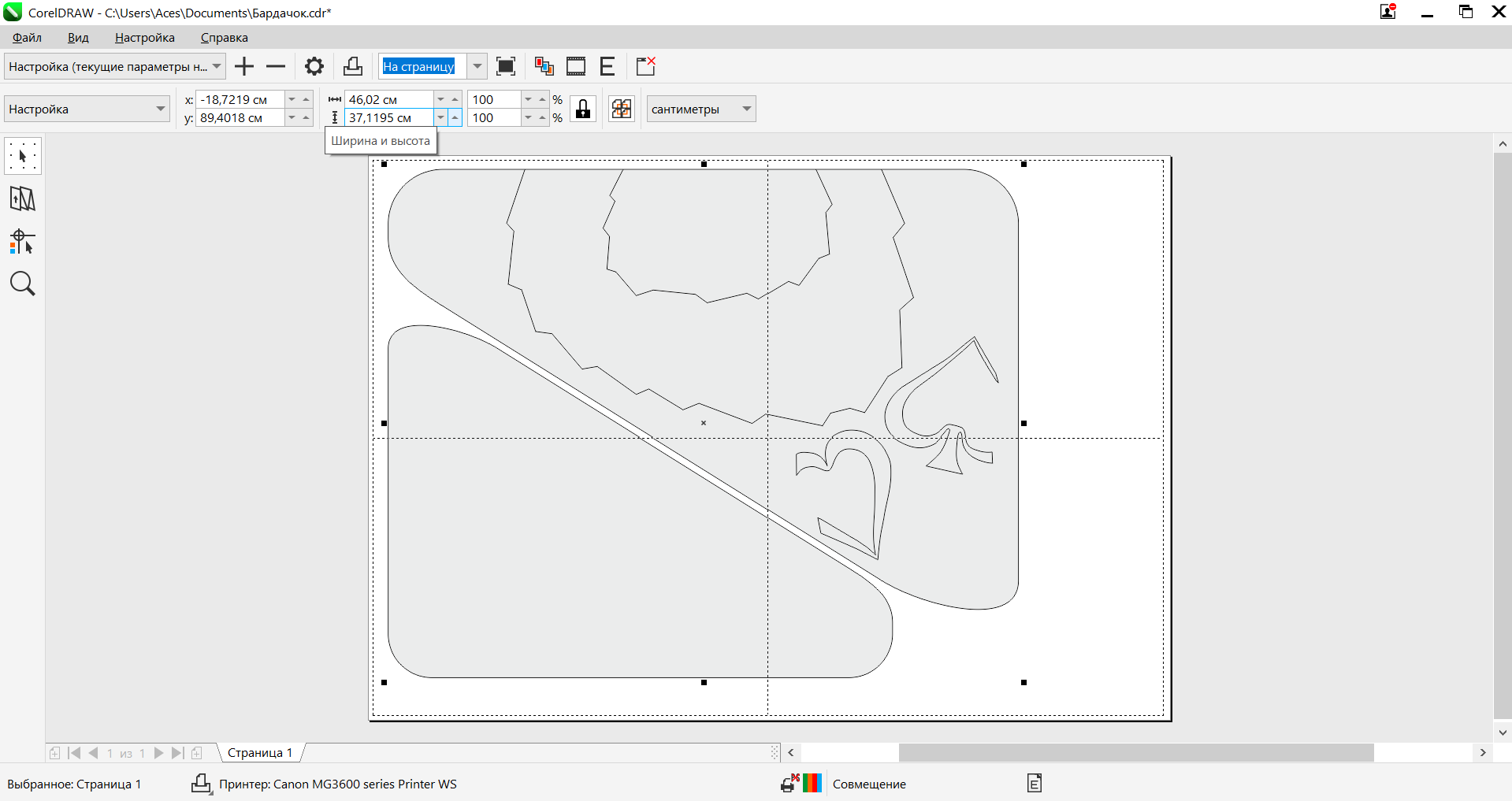
Task: Go to last page navigation icon
Action: pos(177,753)
